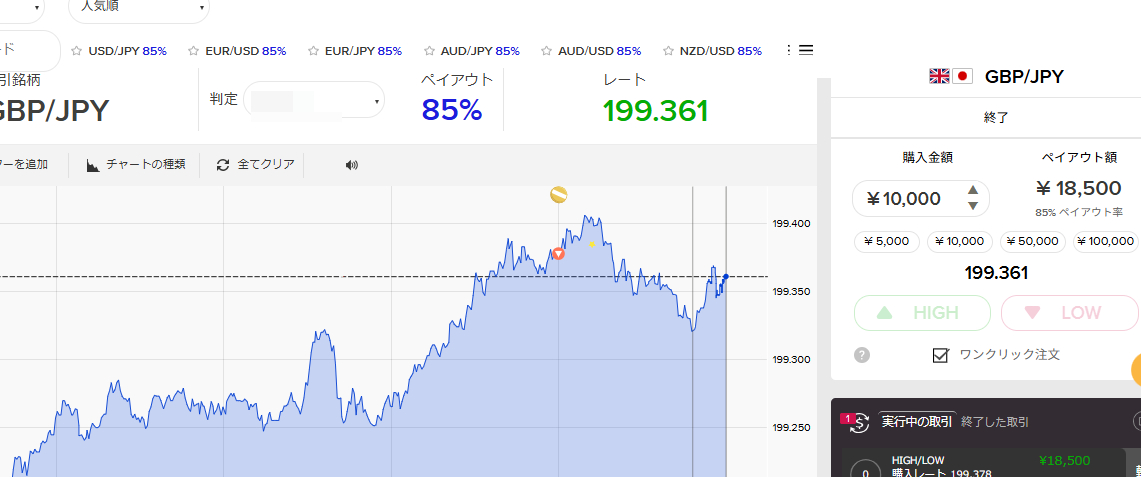Switch to 終了した取引 tab
The height and width of the screenshot is (477, 1141).
pos(994,422)
